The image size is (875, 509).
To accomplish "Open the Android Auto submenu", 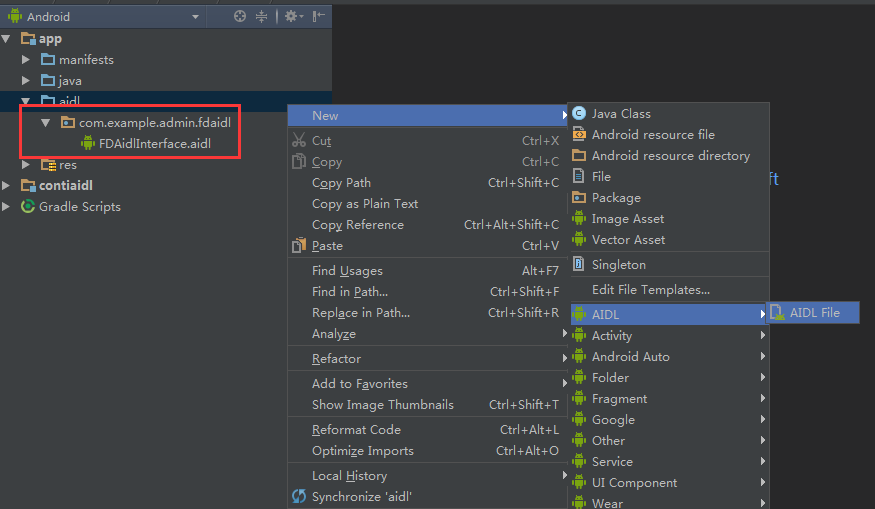I will [x=669, y=357].
